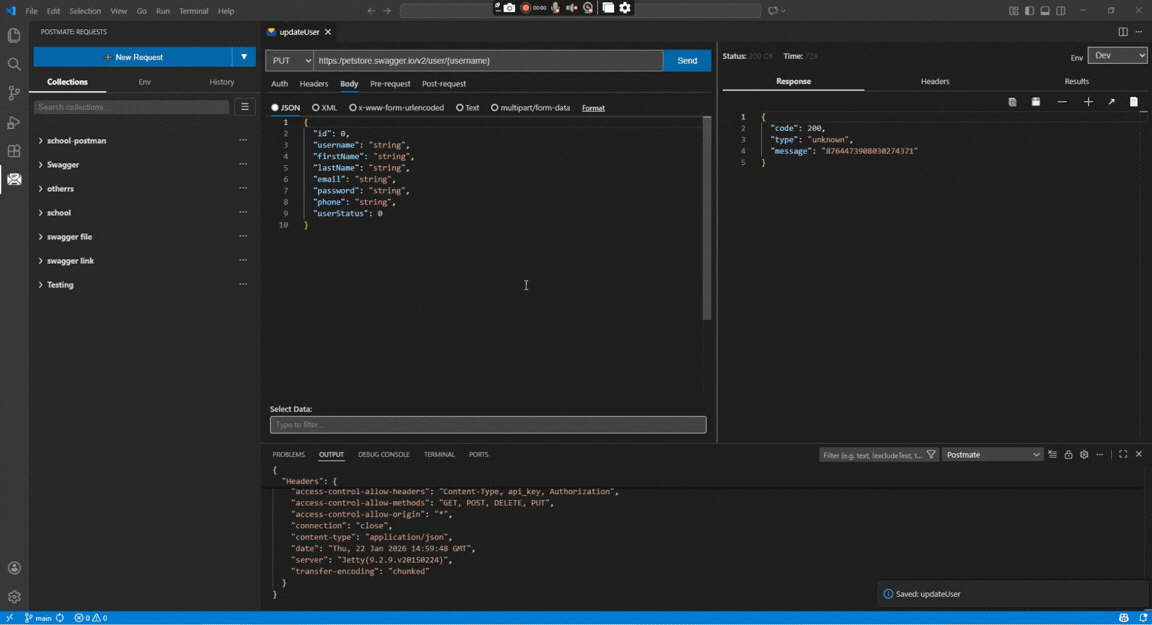Select x-www-form-urlencoded body type
The image size is (1152, 625).
(353, 108)
